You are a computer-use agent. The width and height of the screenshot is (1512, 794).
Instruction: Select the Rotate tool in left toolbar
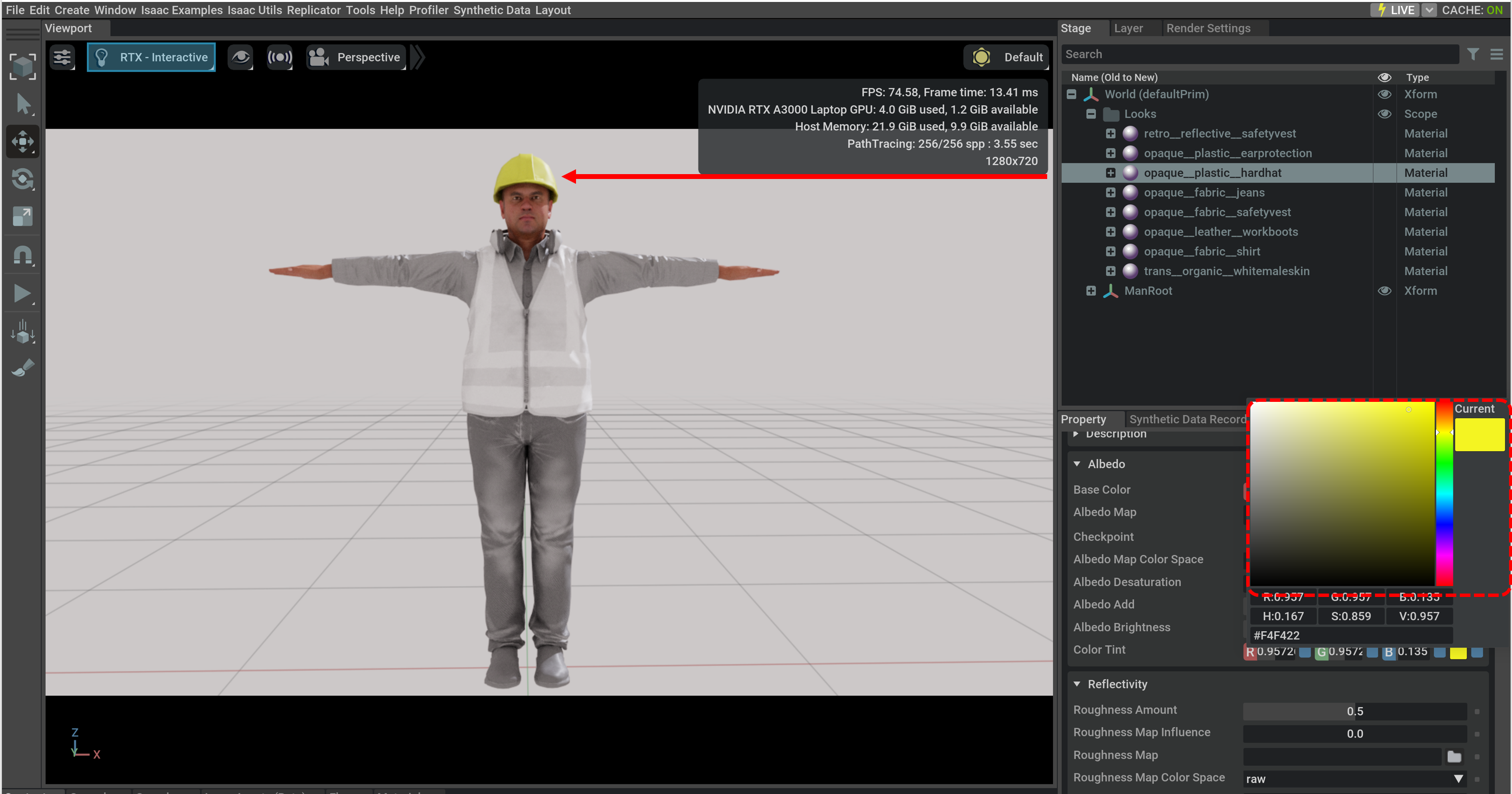click(22, 179)
